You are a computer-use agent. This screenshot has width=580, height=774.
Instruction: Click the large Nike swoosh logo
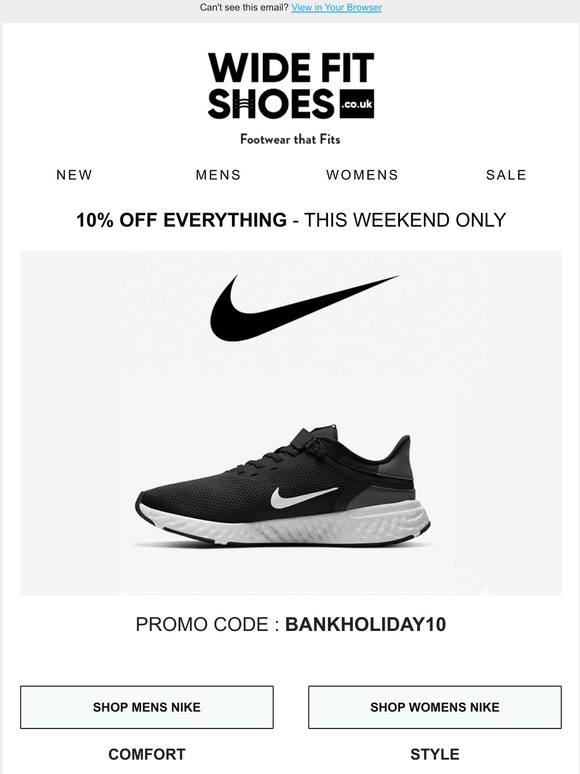[304, 308]
